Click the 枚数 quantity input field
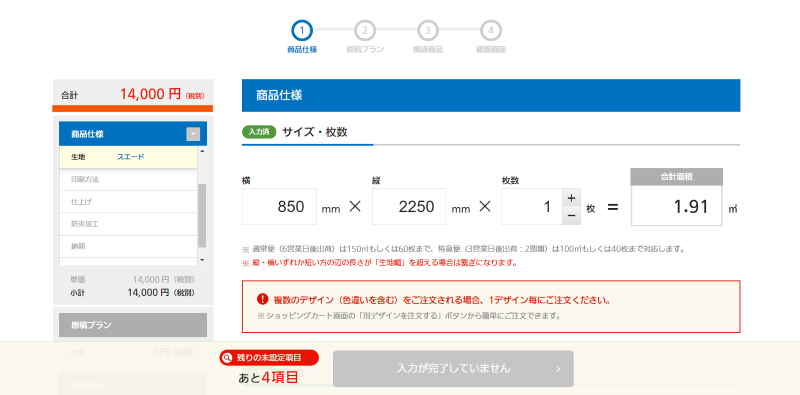The image size is (800, 395). coord(532,206)
